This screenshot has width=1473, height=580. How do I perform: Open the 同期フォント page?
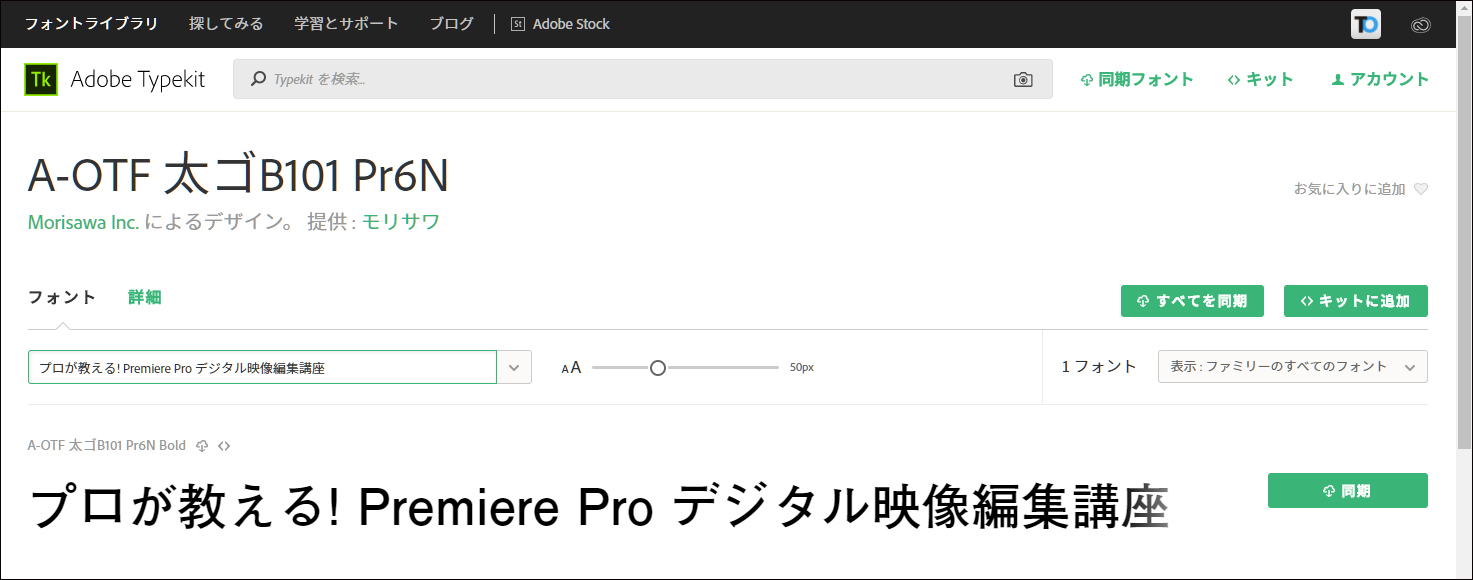coord(1137,80)
